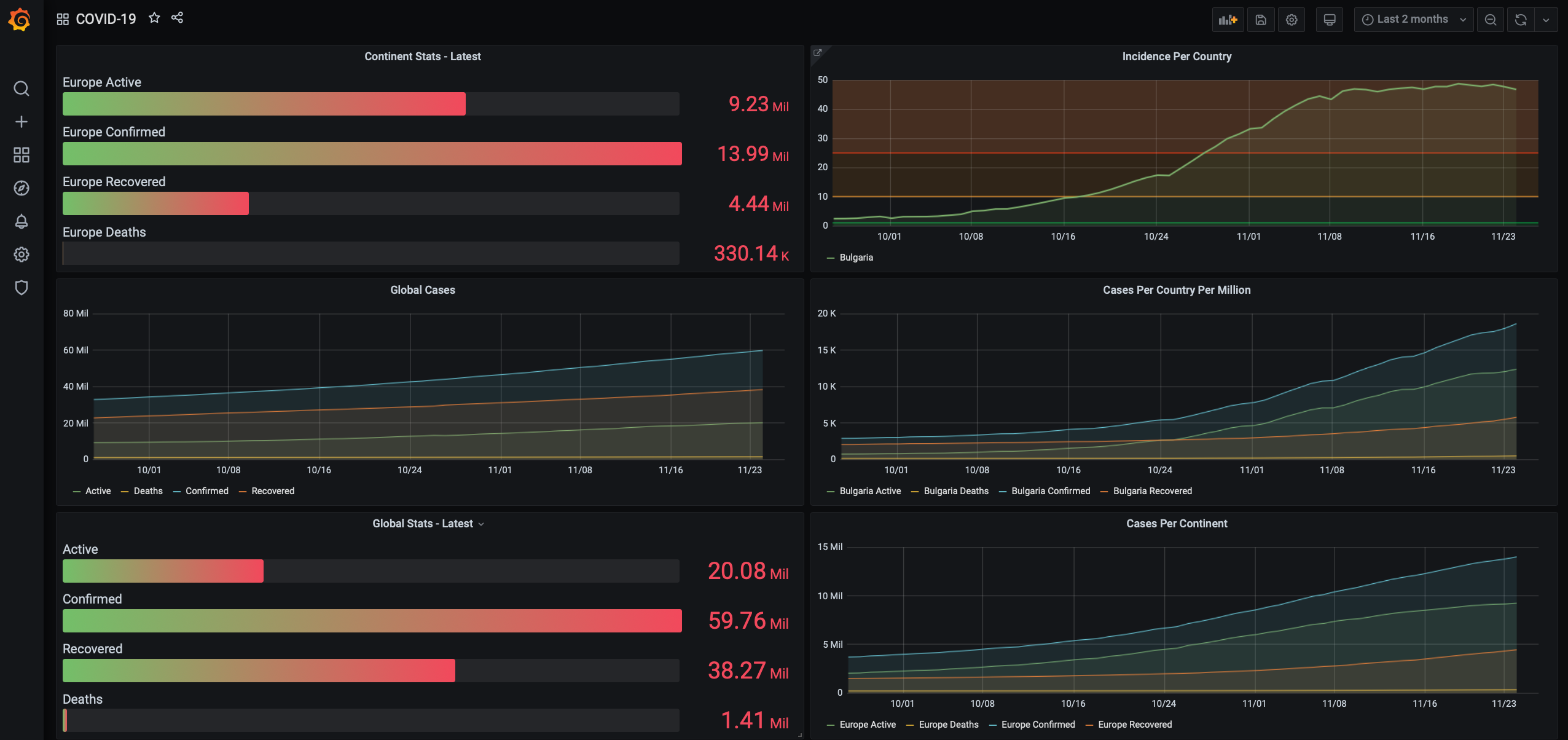1568x740 pixels.
Task: Click the Incidence panel external link corner
Action: (818, 53)
